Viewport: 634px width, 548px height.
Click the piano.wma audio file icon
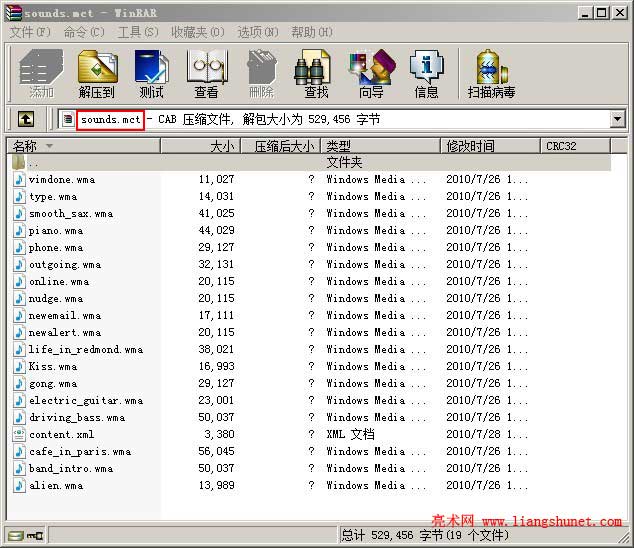[x=19, y=230]
